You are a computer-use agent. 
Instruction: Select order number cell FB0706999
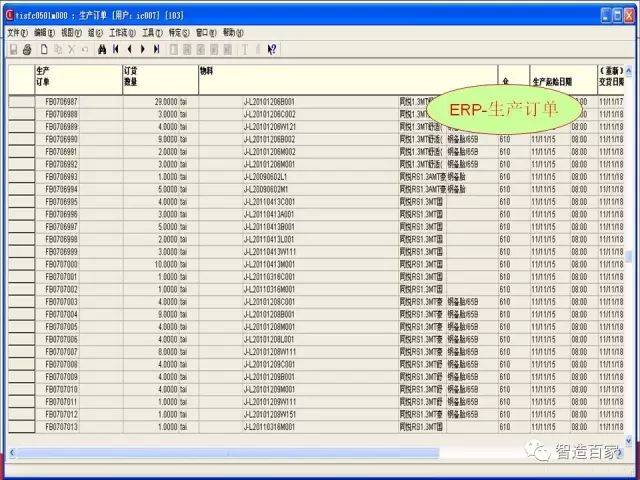tap(61, 252)
